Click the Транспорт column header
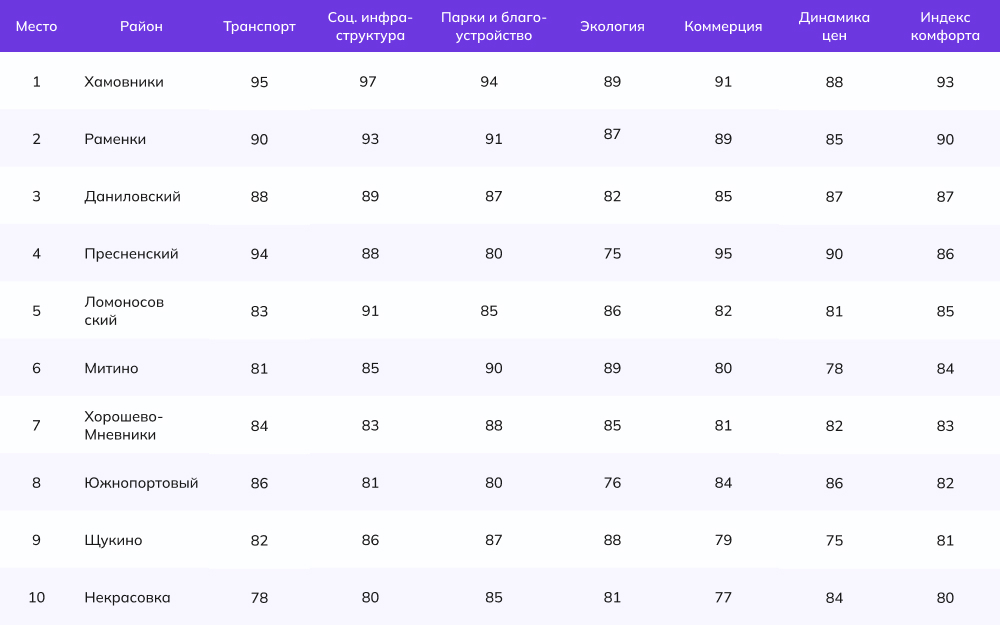Image resolution: width=1000 pixels, height=625 pixels. 259,27
